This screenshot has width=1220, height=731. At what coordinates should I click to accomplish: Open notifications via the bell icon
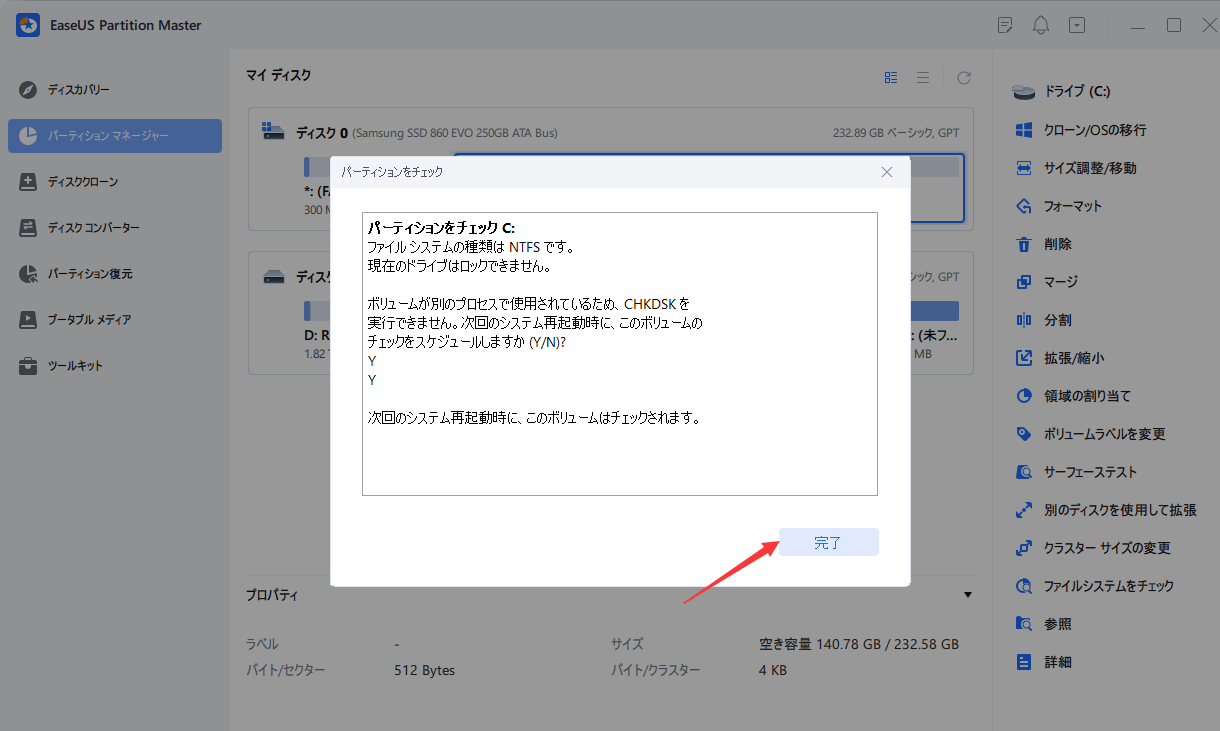[1040, 24]
